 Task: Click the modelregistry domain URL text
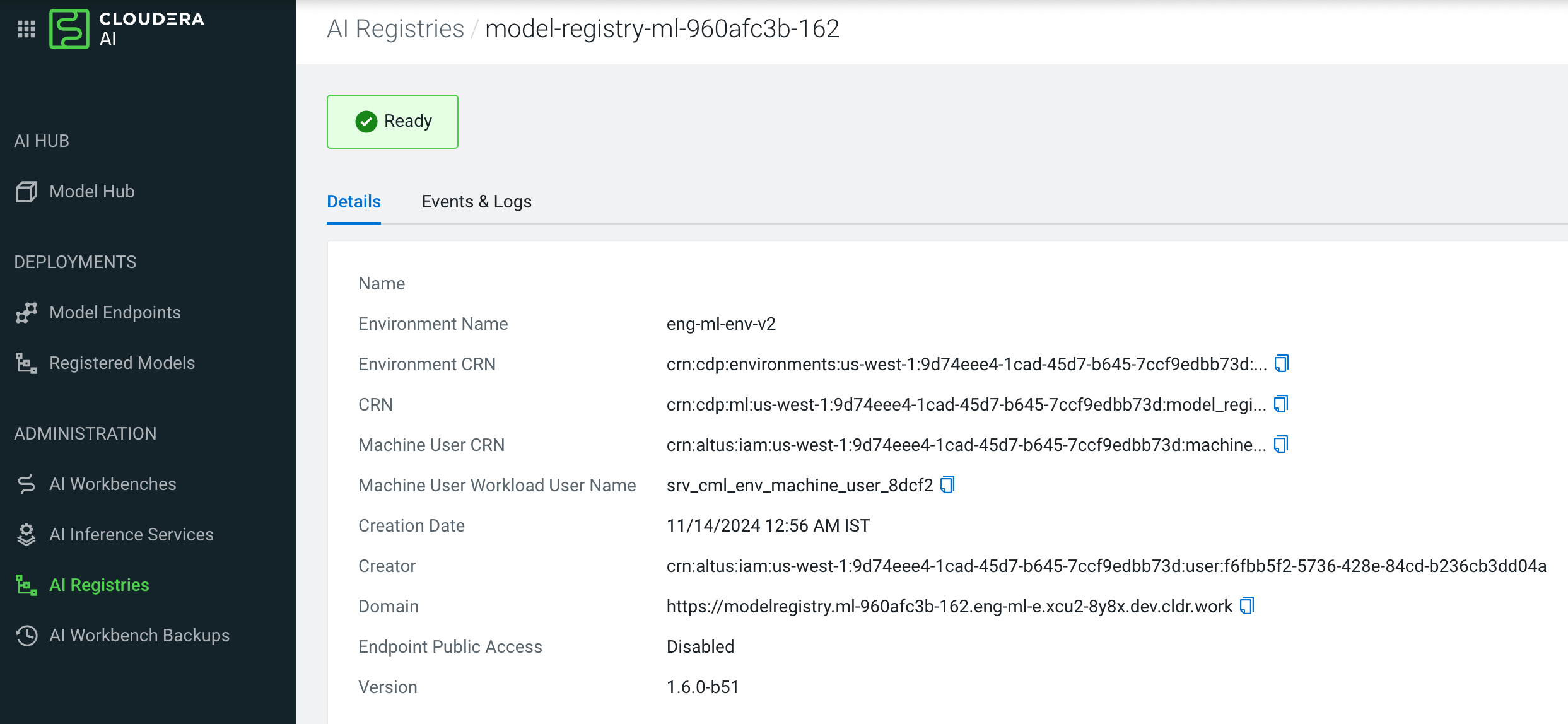pyautogui.click(x=949, y=607)
